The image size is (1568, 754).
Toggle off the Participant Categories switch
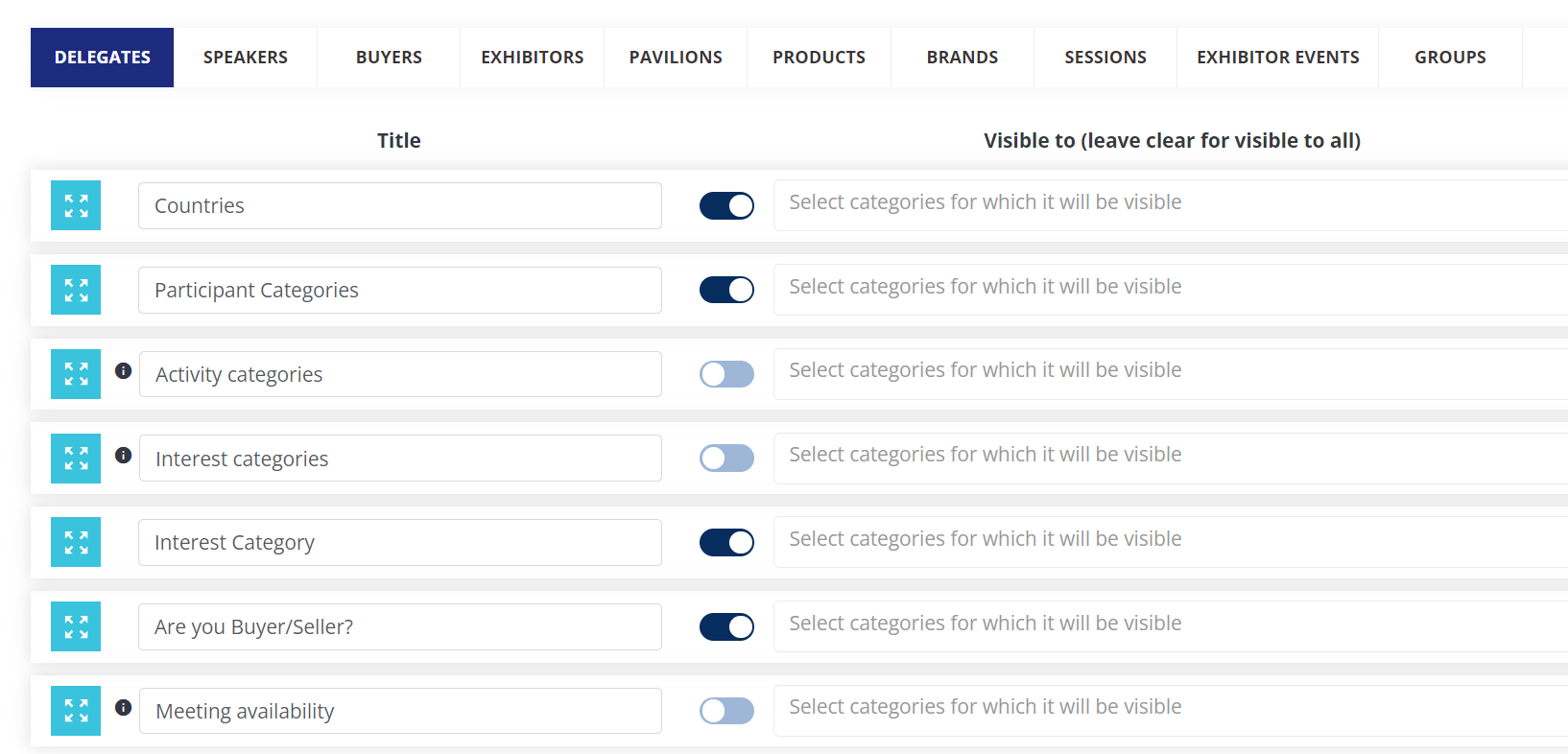(x=726, y=290)
